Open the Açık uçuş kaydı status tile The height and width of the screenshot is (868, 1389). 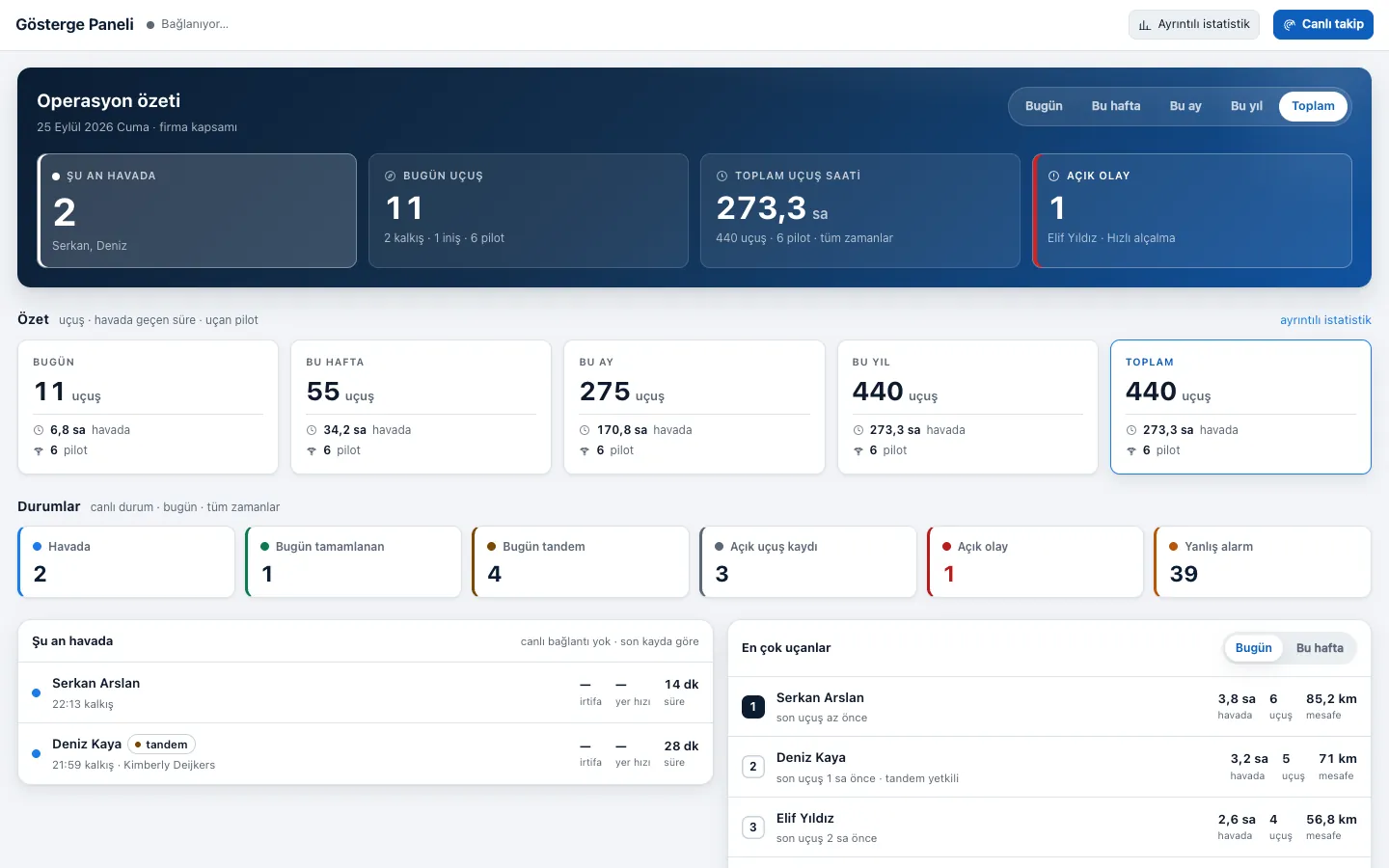pos(808,561)
